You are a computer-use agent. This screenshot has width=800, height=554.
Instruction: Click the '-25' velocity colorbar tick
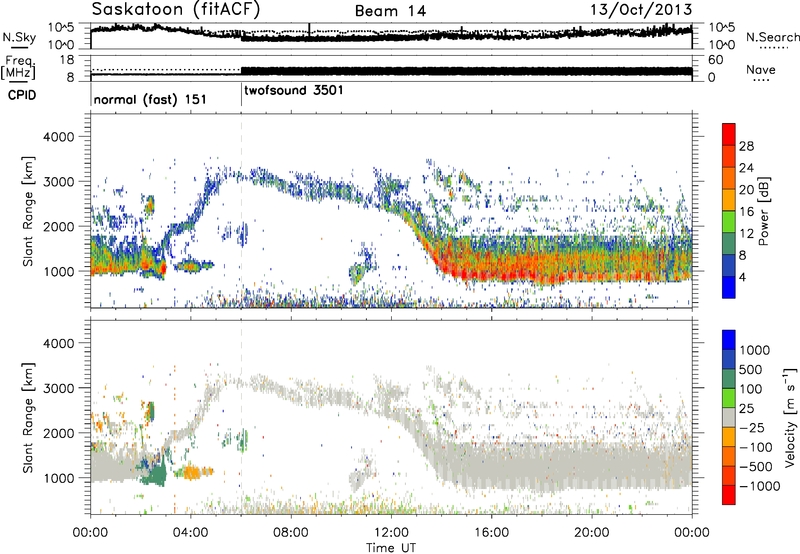[753, 428]
